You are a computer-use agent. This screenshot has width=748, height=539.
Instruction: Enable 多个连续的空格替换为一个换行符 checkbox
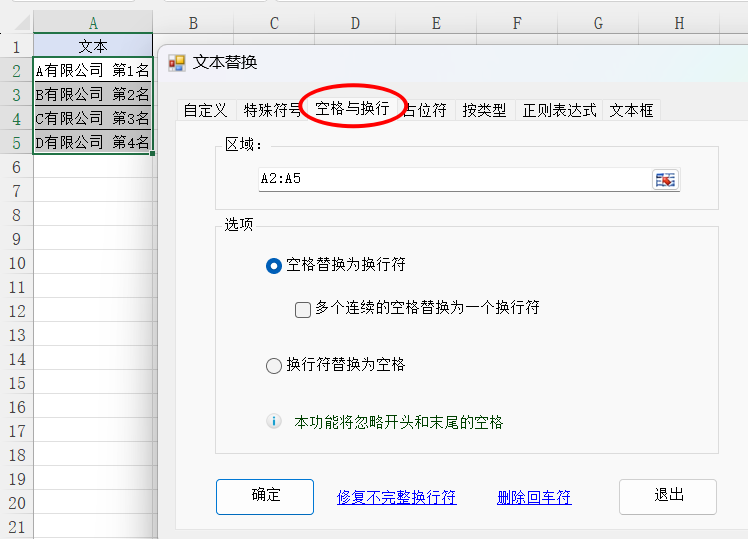click(303, 309)
